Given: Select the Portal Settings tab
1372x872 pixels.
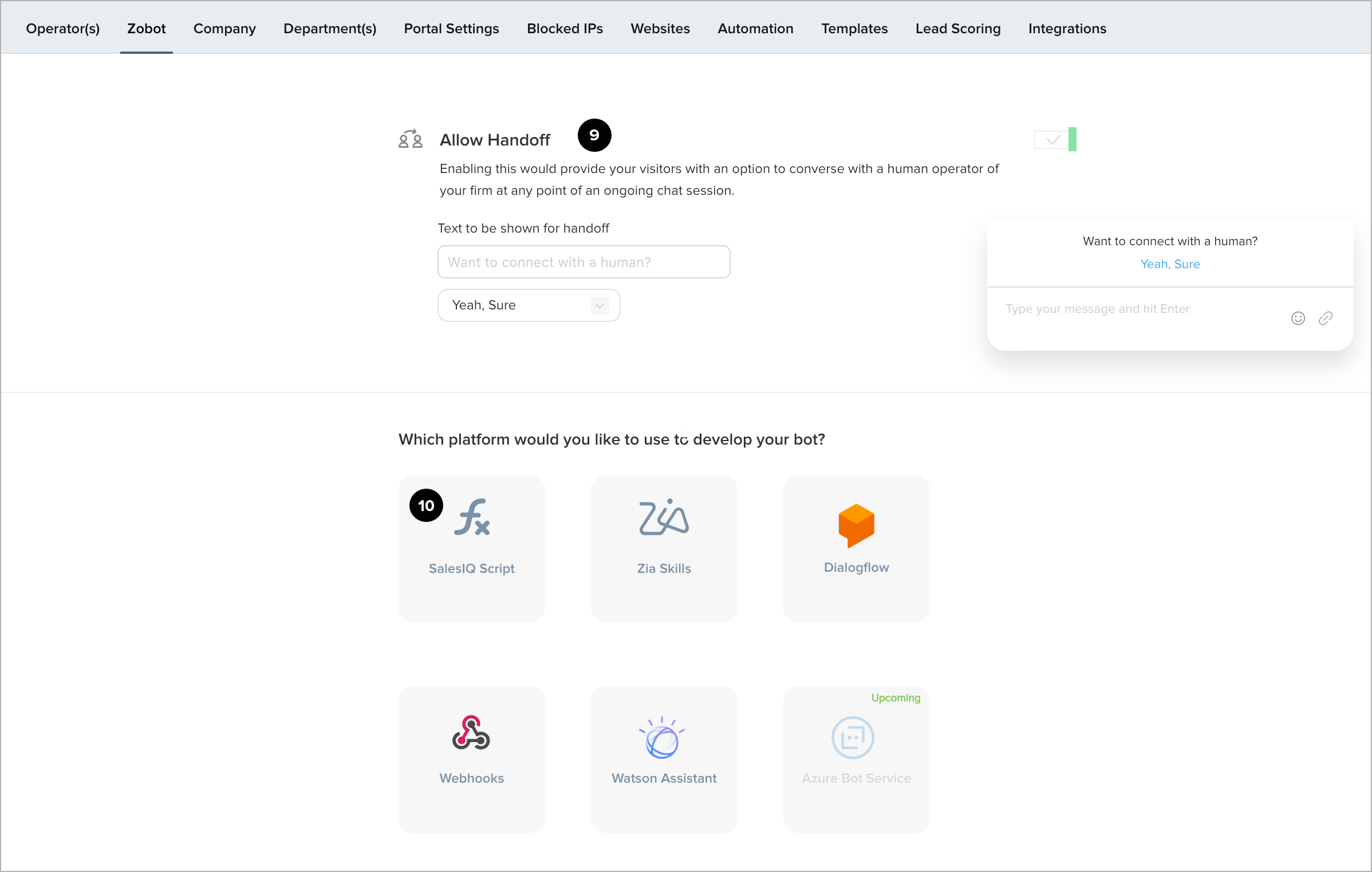Looking at the screenshot, I should coord(451,29).
